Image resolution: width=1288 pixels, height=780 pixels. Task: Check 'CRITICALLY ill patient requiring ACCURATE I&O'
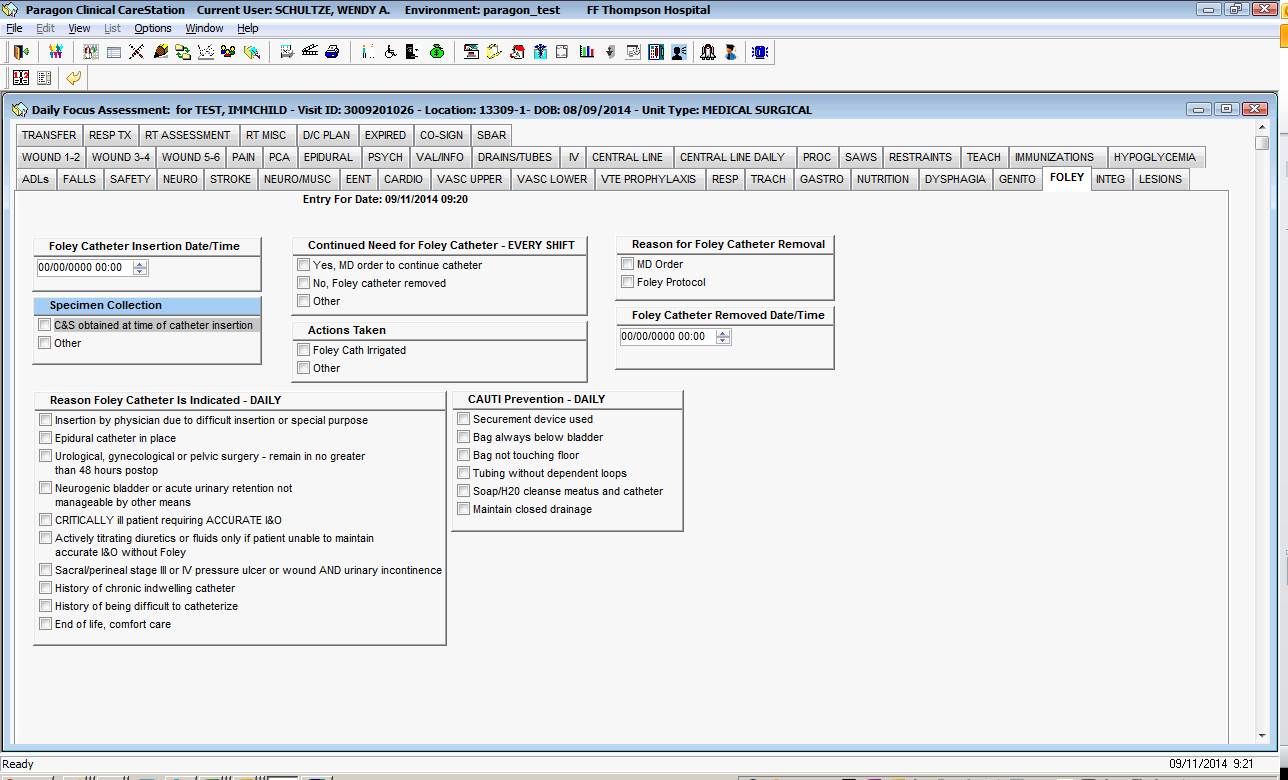(46, 520)
